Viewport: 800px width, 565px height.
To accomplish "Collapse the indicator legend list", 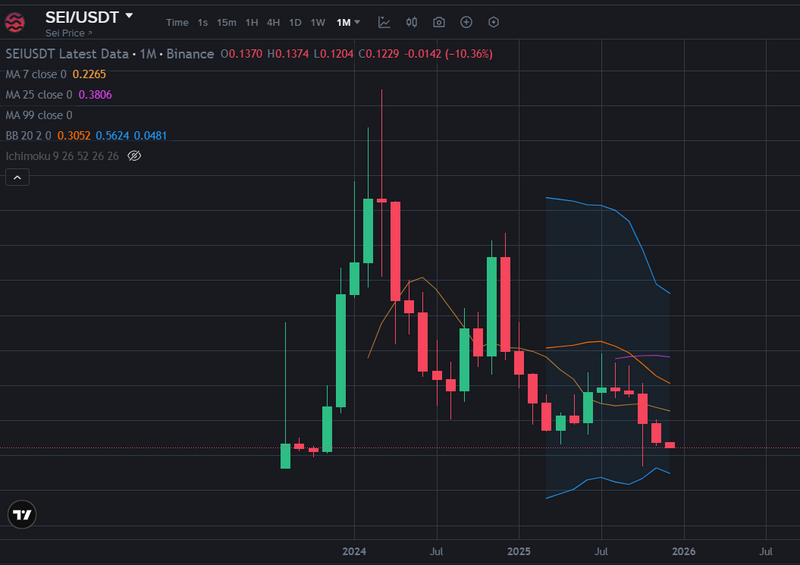I will tap(17, 178).
